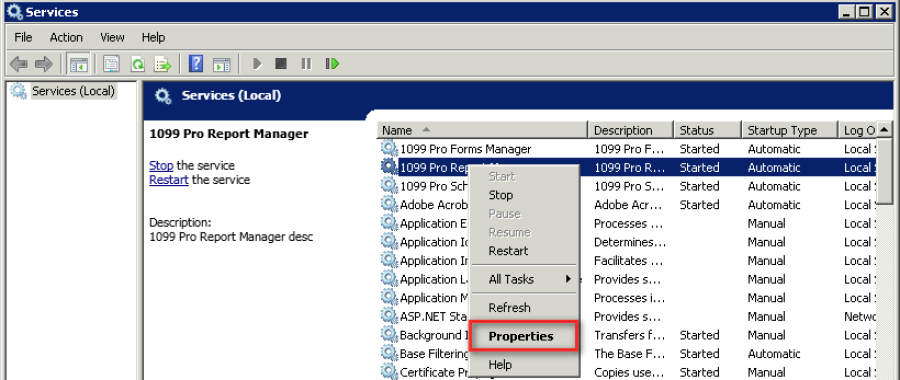Expand All Tasks submenu

(x=523, y=279)
